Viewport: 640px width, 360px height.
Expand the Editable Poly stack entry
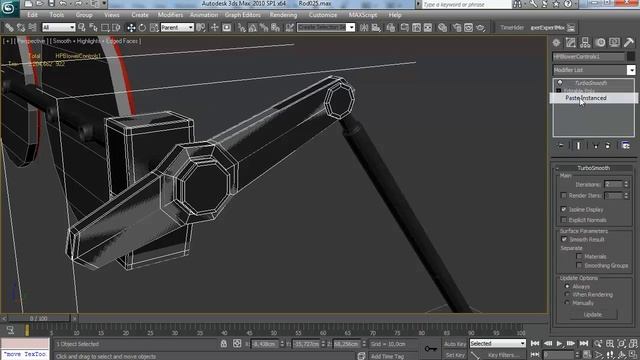559,91
